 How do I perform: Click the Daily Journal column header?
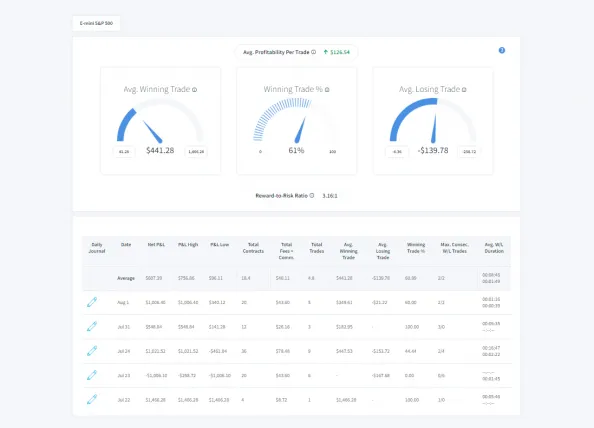coord(97,248)
